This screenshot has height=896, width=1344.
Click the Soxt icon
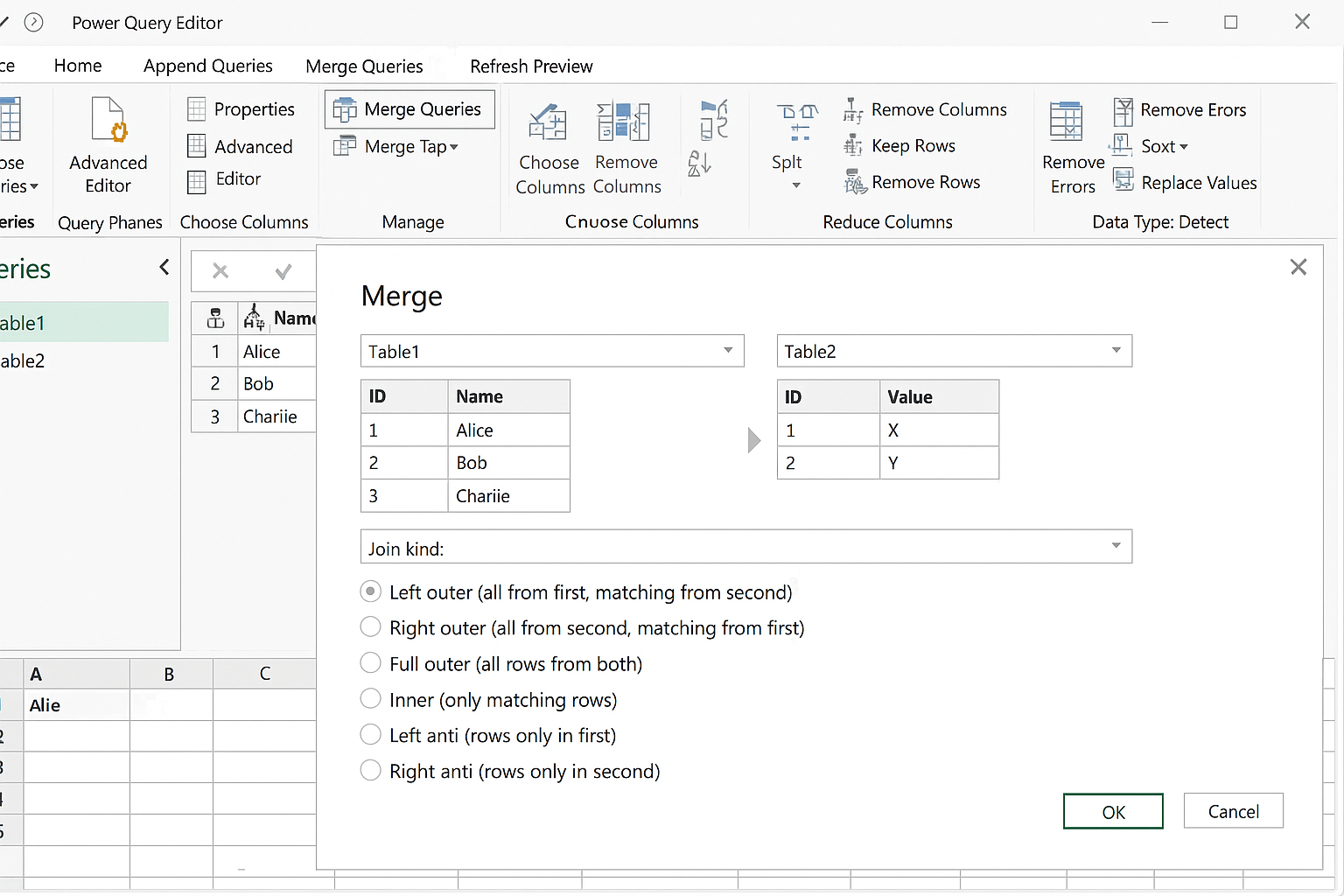click(x=1121, y=145)
